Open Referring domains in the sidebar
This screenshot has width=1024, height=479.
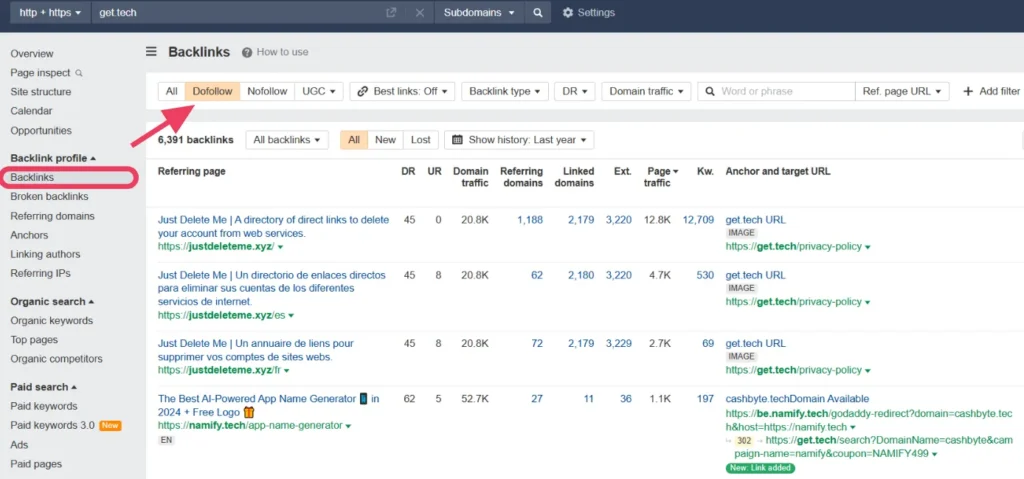52,216
